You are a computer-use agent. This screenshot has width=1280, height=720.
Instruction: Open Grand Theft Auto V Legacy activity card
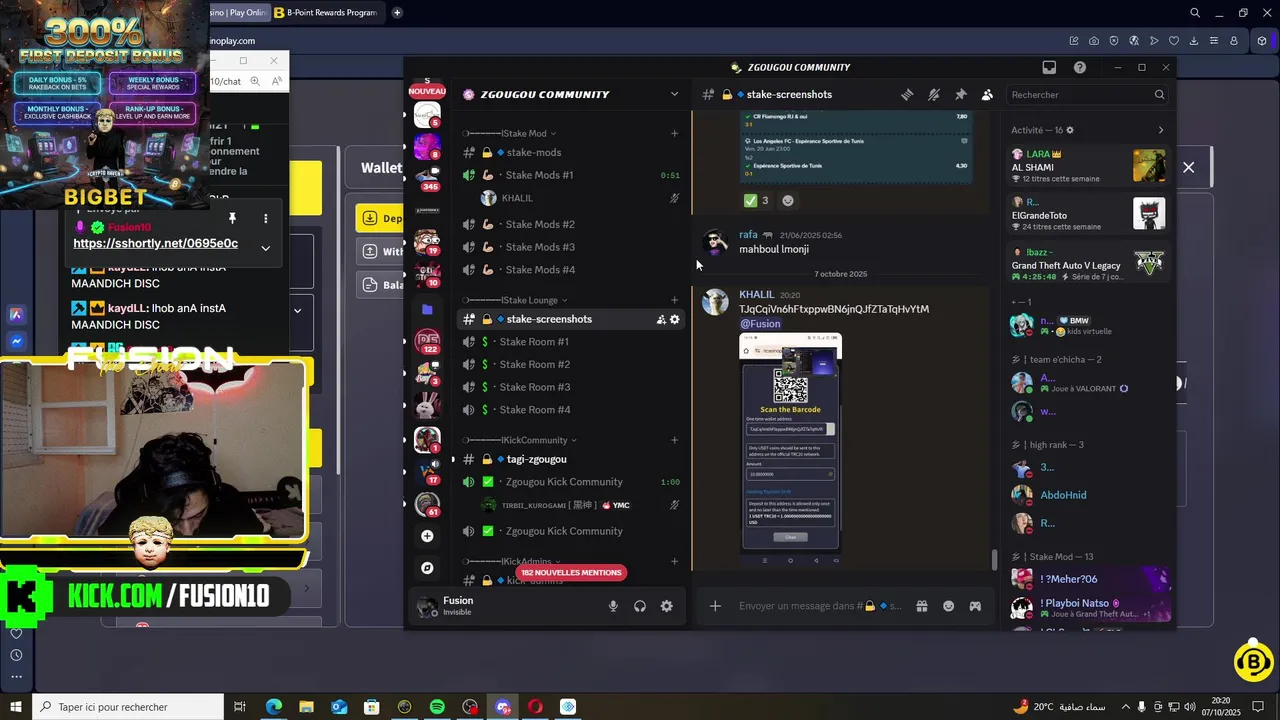tap(1088, 264)
